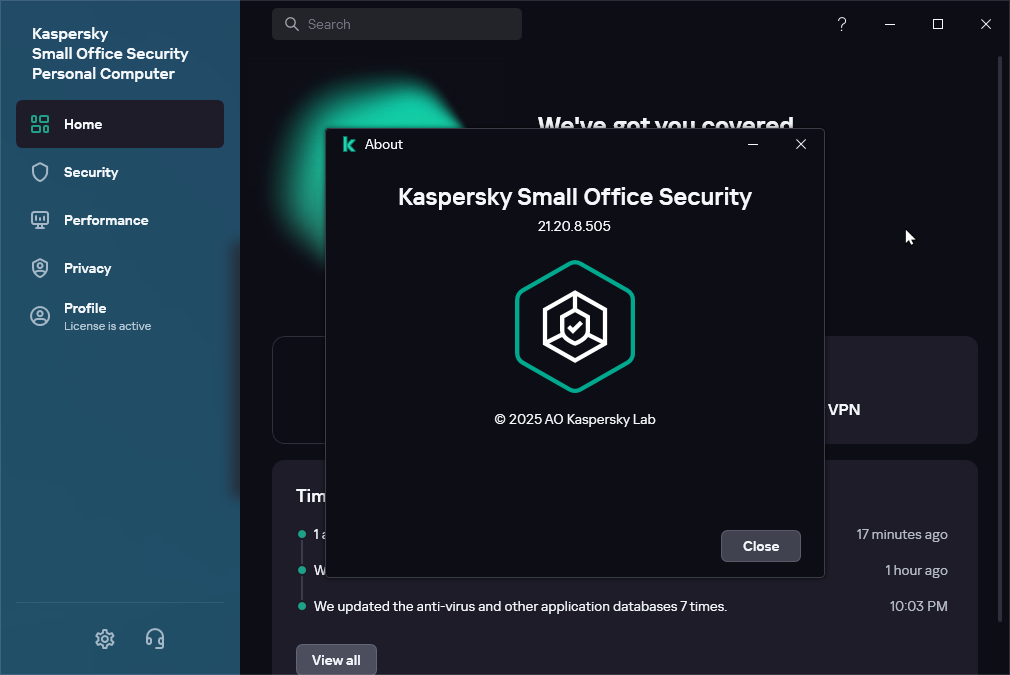The width and height of the screenshot is (1010, 675).
Task: Click the Security shield icon
Action: pos(40,172)
